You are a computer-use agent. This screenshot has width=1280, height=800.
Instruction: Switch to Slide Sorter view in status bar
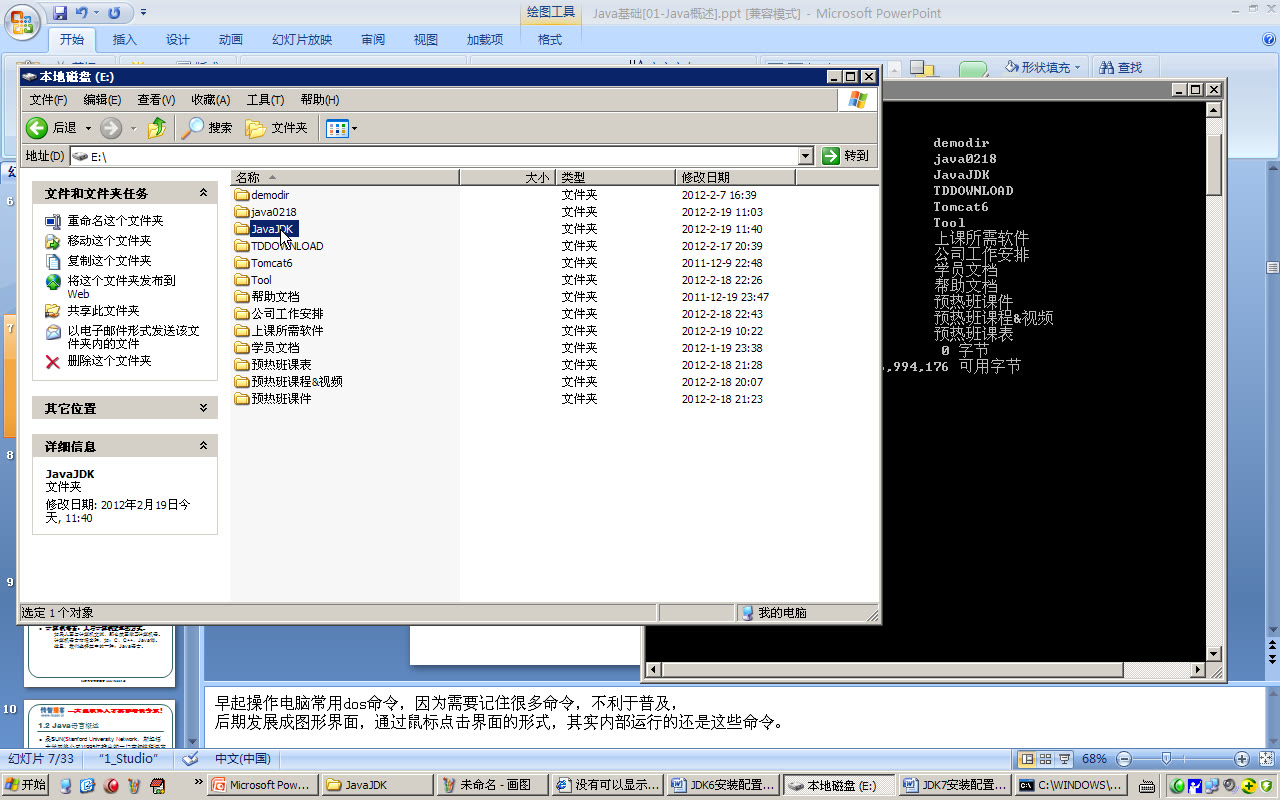coord(1044,759)
